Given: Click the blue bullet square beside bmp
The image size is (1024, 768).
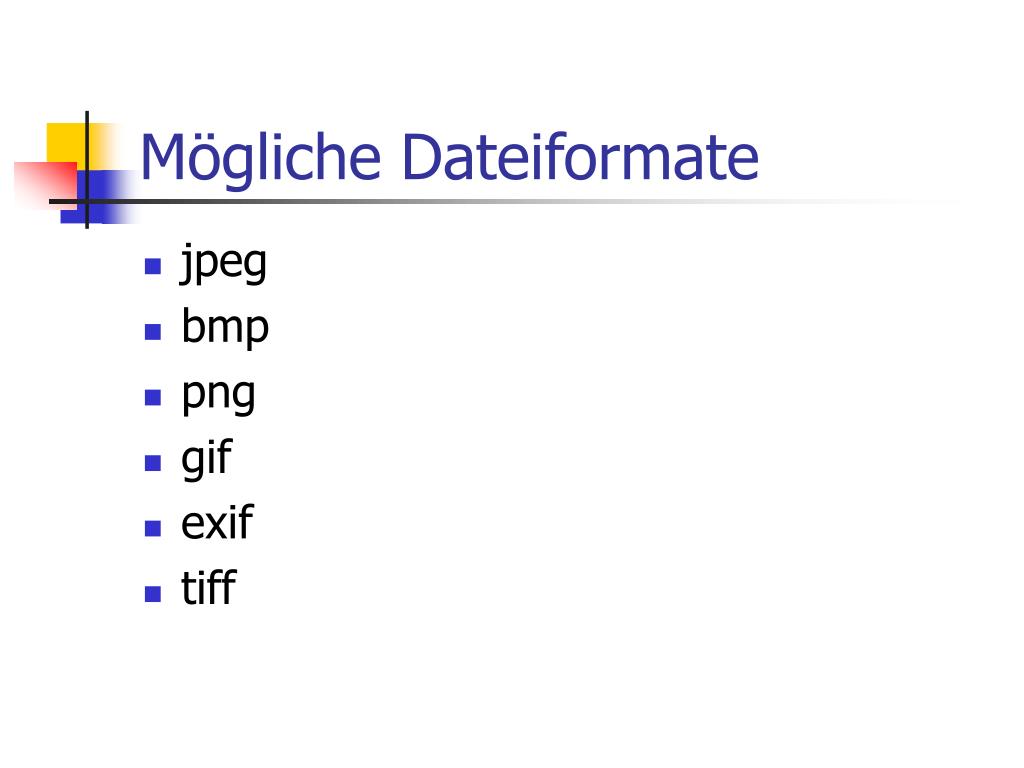Looking at the screenshot, I should (x=153, y=332).
